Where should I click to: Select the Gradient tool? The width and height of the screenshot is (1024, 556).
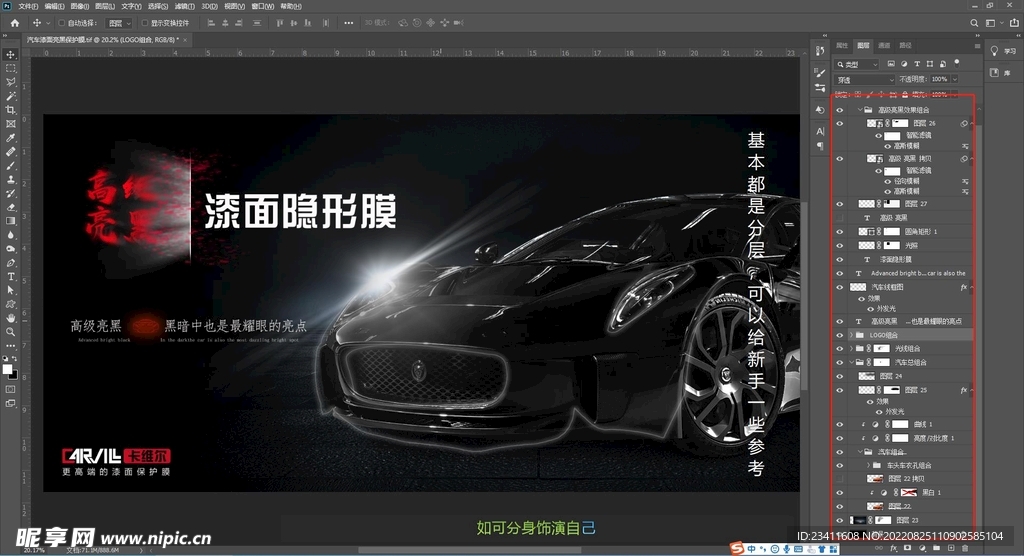click(11, 220)
